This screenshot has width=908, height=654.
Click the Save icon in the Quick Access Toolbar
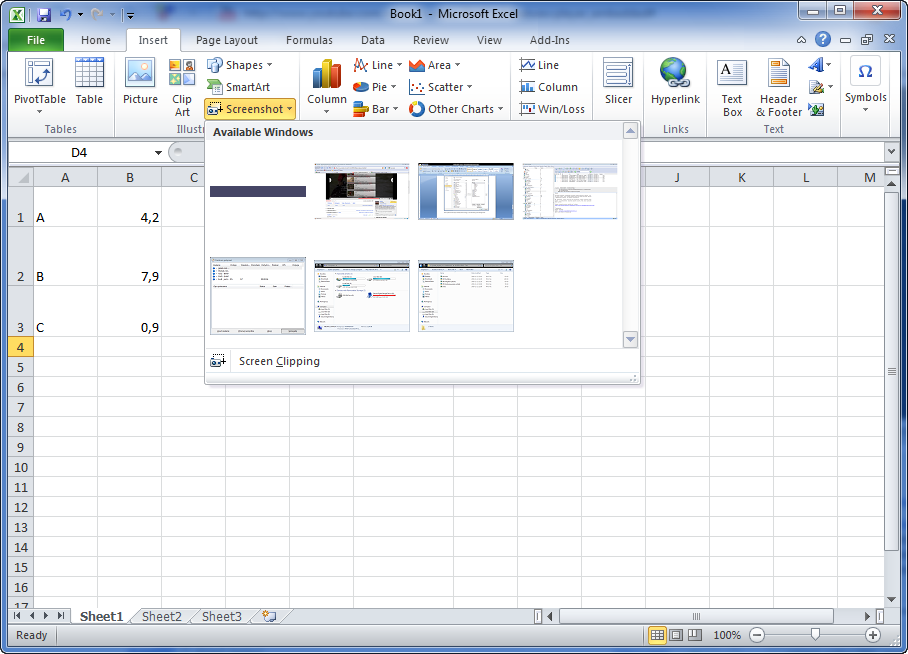(x=44, y=14)
